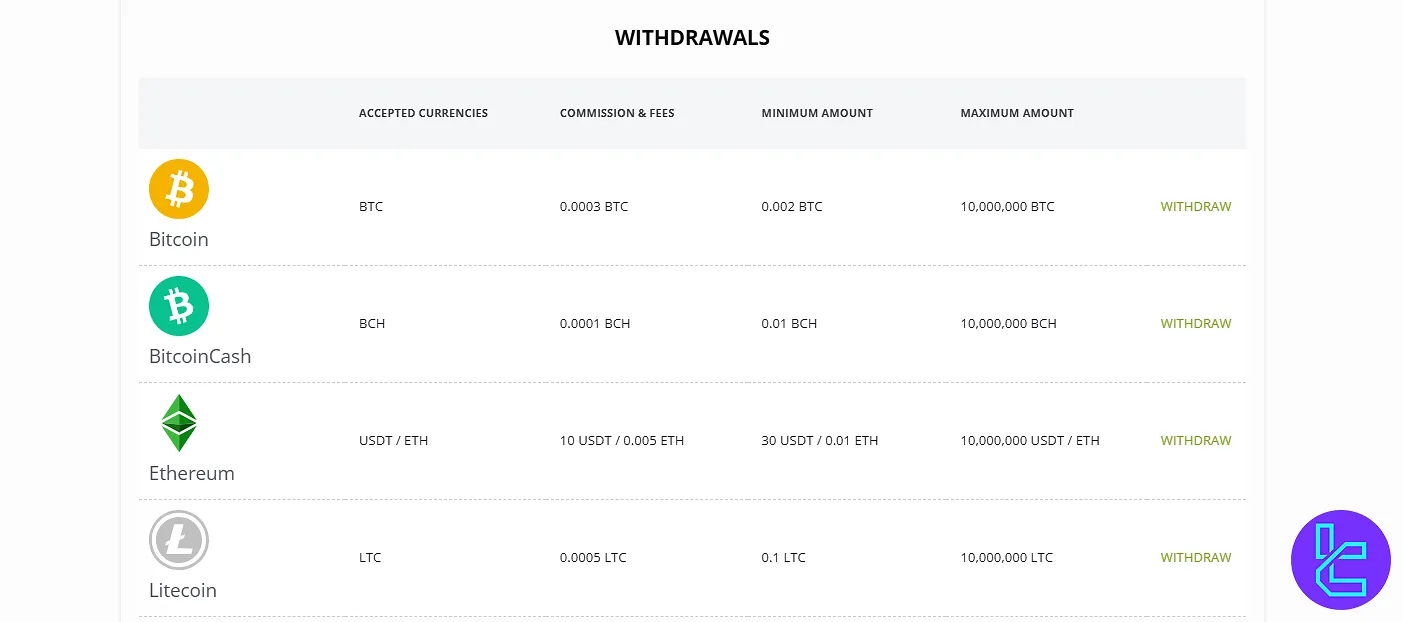Image resolution: width=1403 pixels, height=622 pixels.
Task: Select the Bitcoin row label
Action: (x=178, y=239)
